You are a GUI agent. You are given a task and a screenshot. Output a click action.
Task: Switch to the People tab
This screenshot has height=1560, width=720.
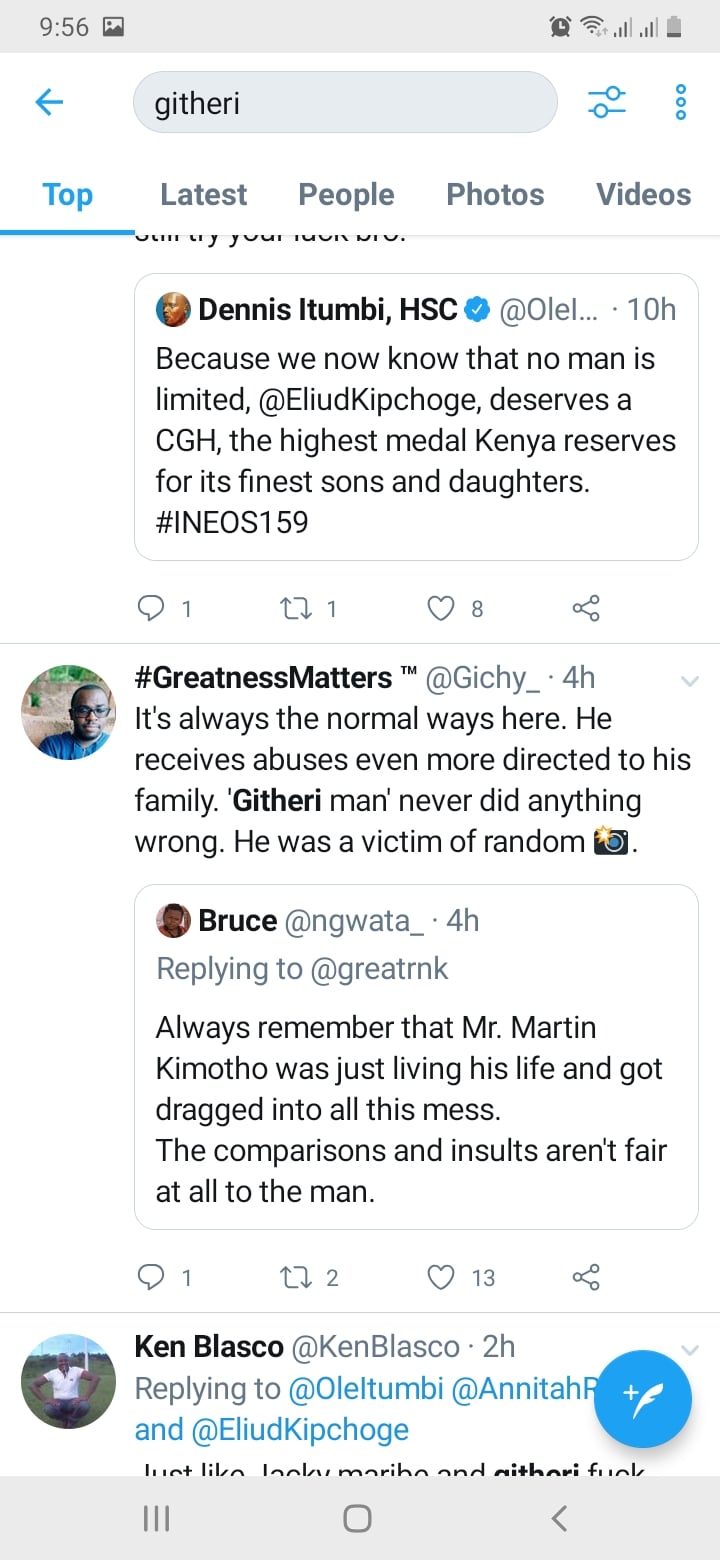click(346, 194)
